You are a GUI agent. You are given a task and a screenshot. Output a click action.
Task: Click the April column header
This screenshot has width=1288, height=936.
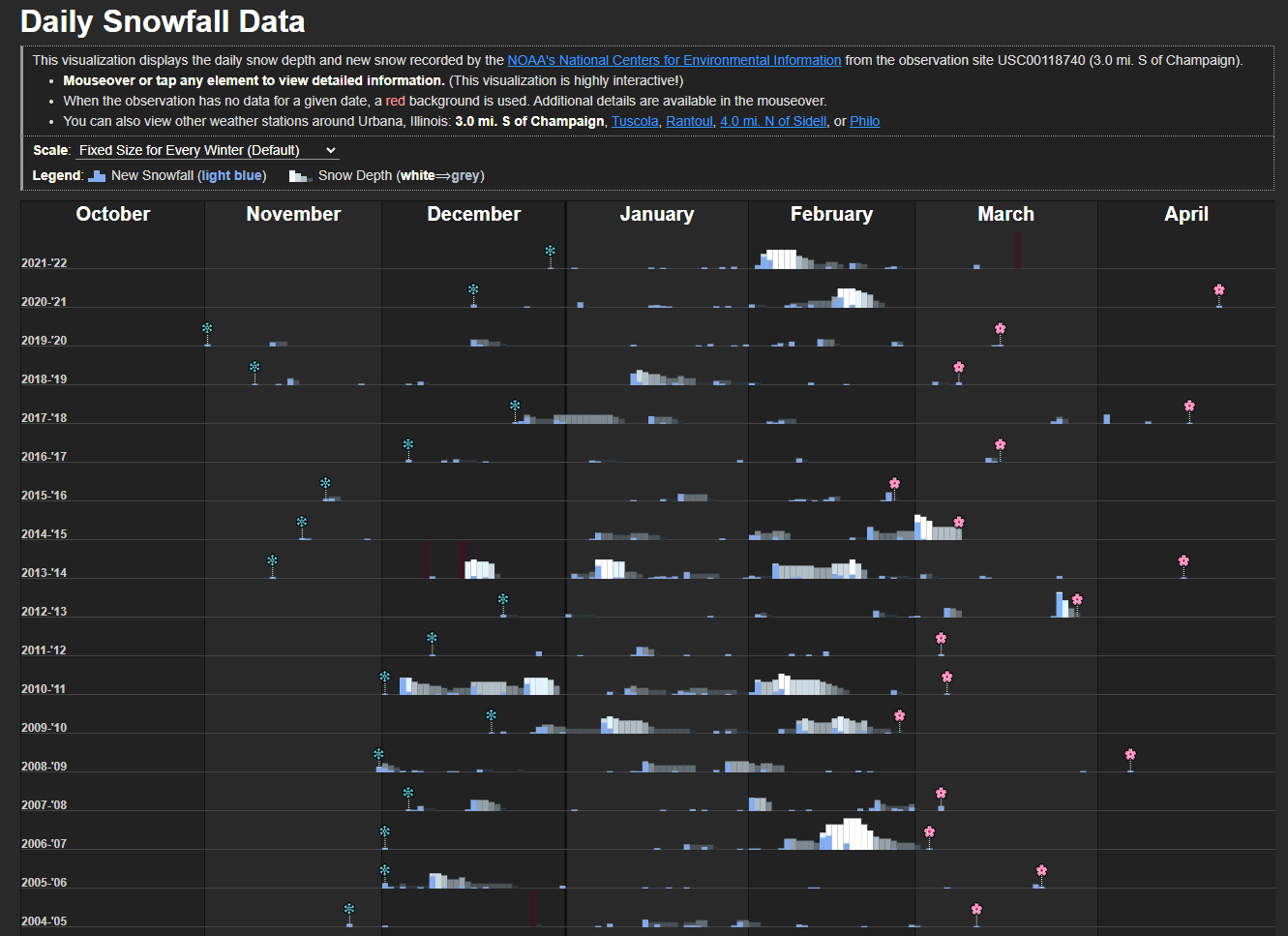(1186, 214)
